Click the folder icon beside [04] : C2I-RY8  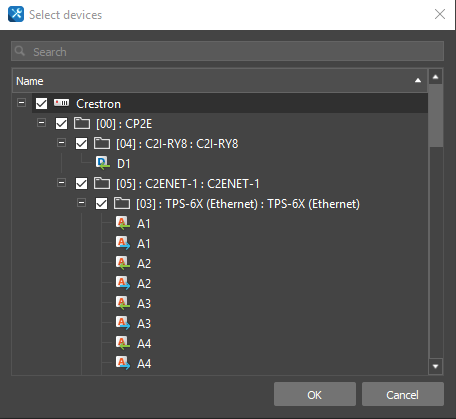tap(102, 143)
